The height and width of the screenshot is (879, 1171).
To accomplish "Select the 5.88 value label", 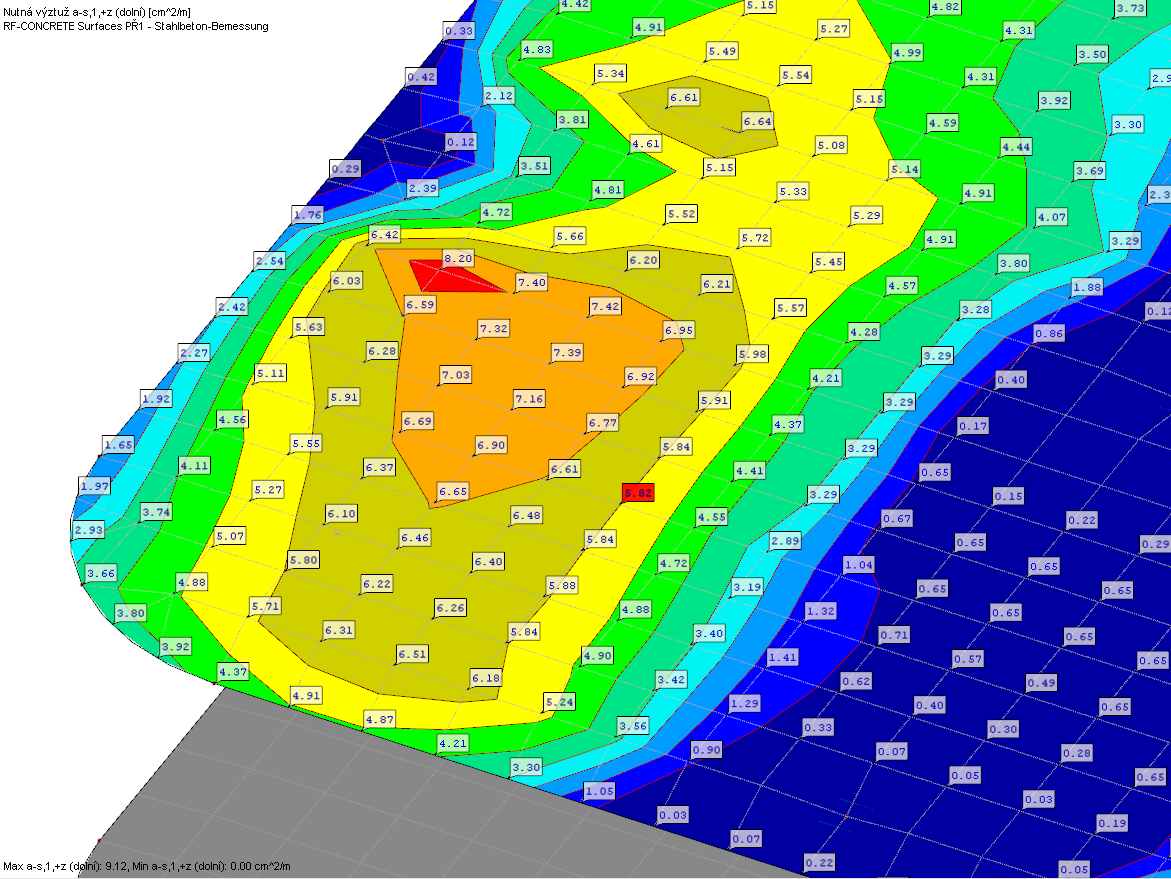I will [x=562, y=586].
